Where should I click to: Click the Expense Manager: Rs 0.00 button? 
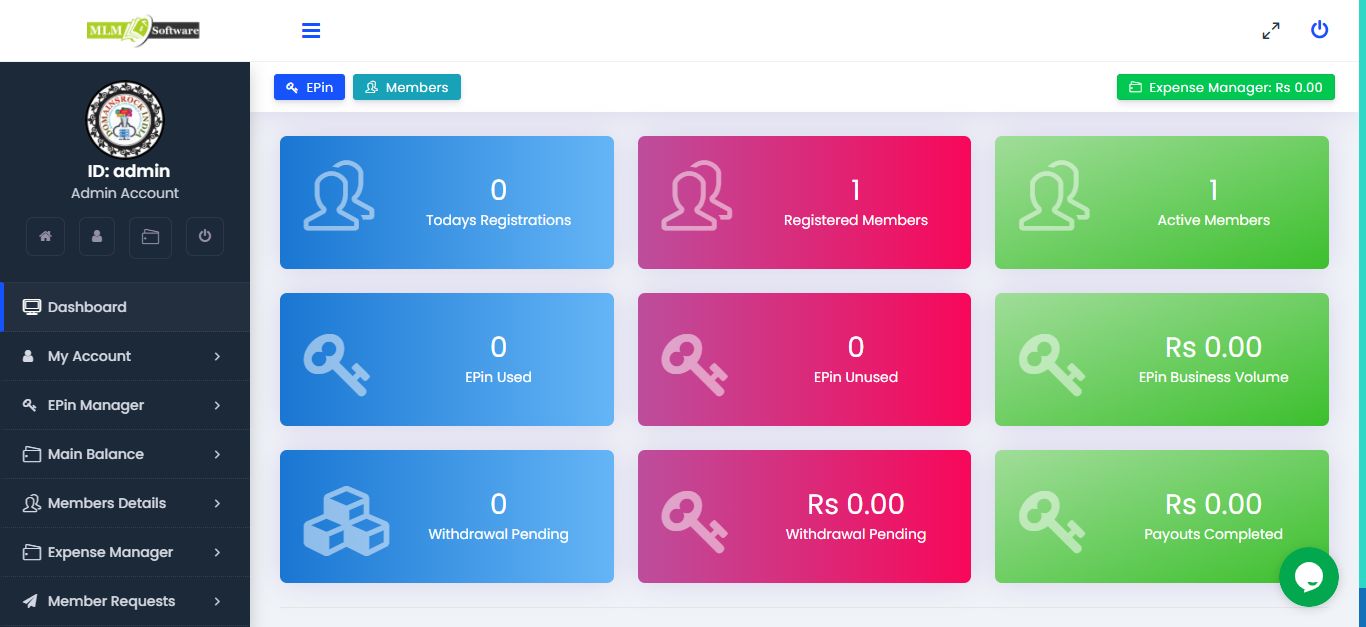[1226, 87]
